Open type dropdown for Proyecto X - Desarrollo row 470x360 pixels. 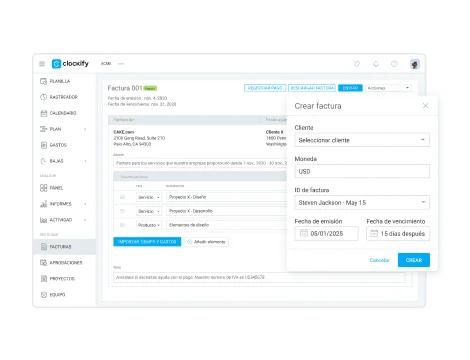(x=149, y=211)
